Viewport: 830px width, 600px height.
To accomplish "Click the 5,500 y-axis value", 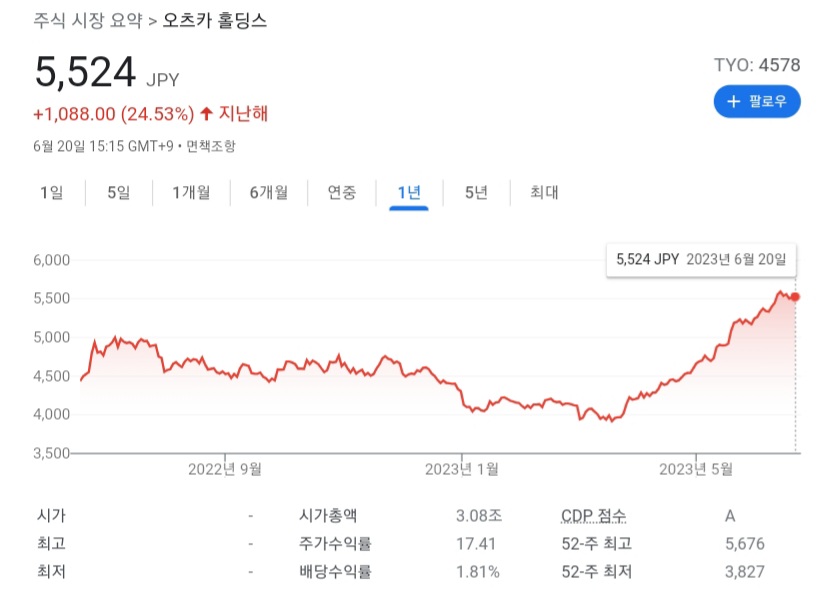I will (x=51, y=299).
